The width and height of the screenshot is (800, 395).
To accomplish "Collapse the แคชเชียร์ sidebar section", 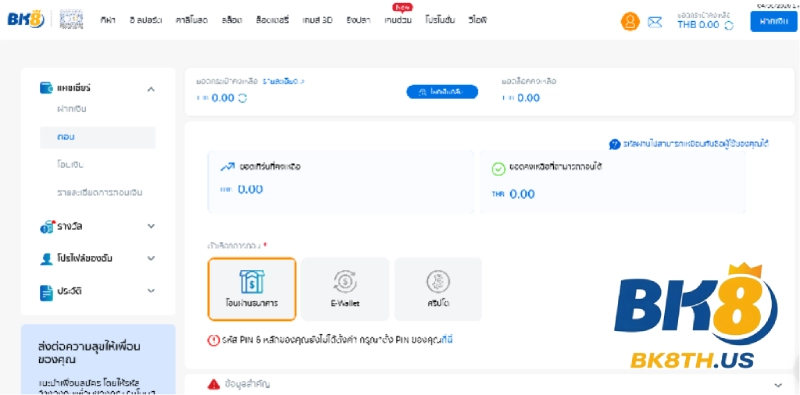I will click(x=151, y=89).
